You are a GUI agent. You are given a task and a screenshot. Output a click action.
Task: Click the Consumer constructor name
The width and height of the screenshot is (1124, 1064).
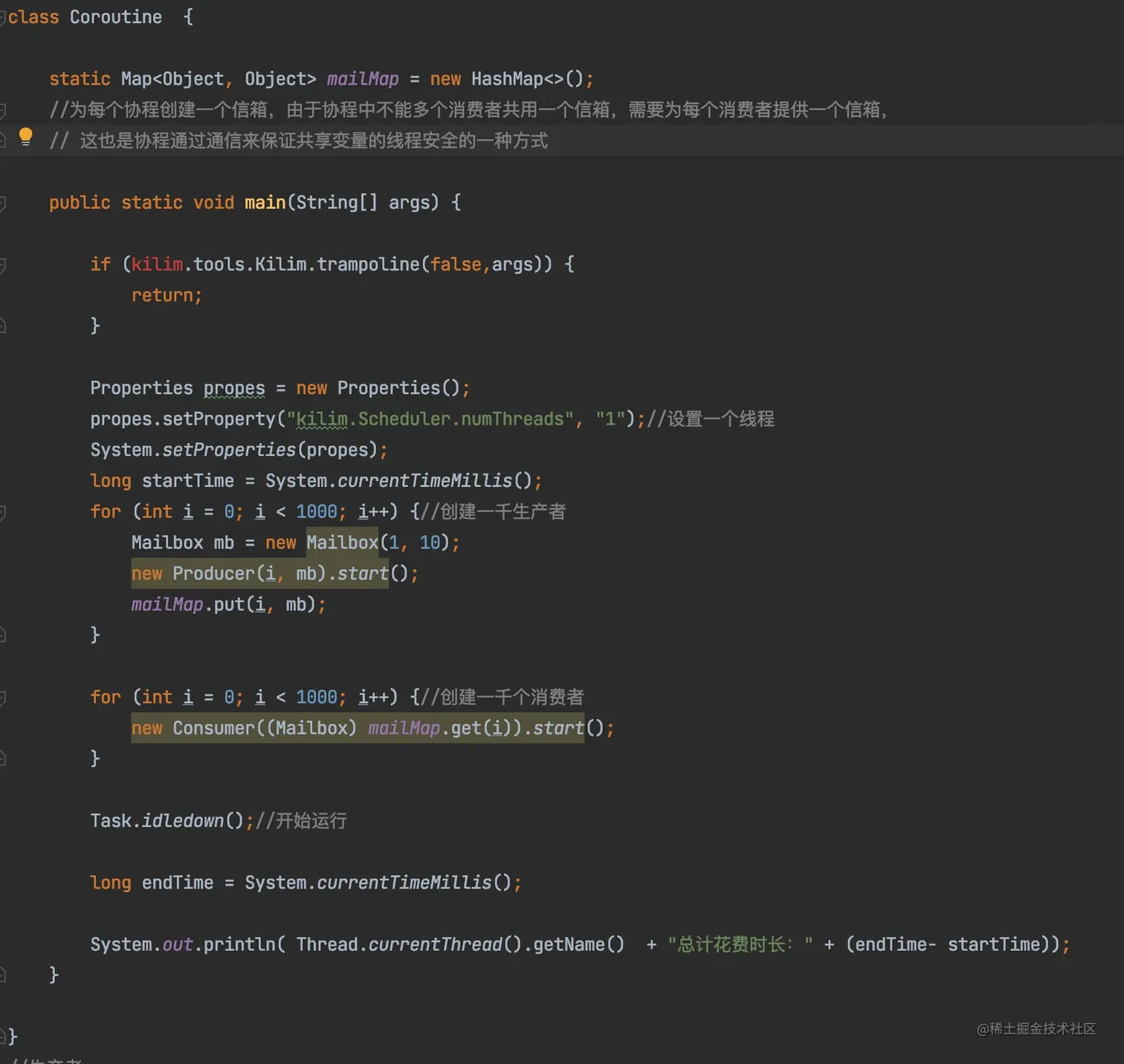[213, 728]
